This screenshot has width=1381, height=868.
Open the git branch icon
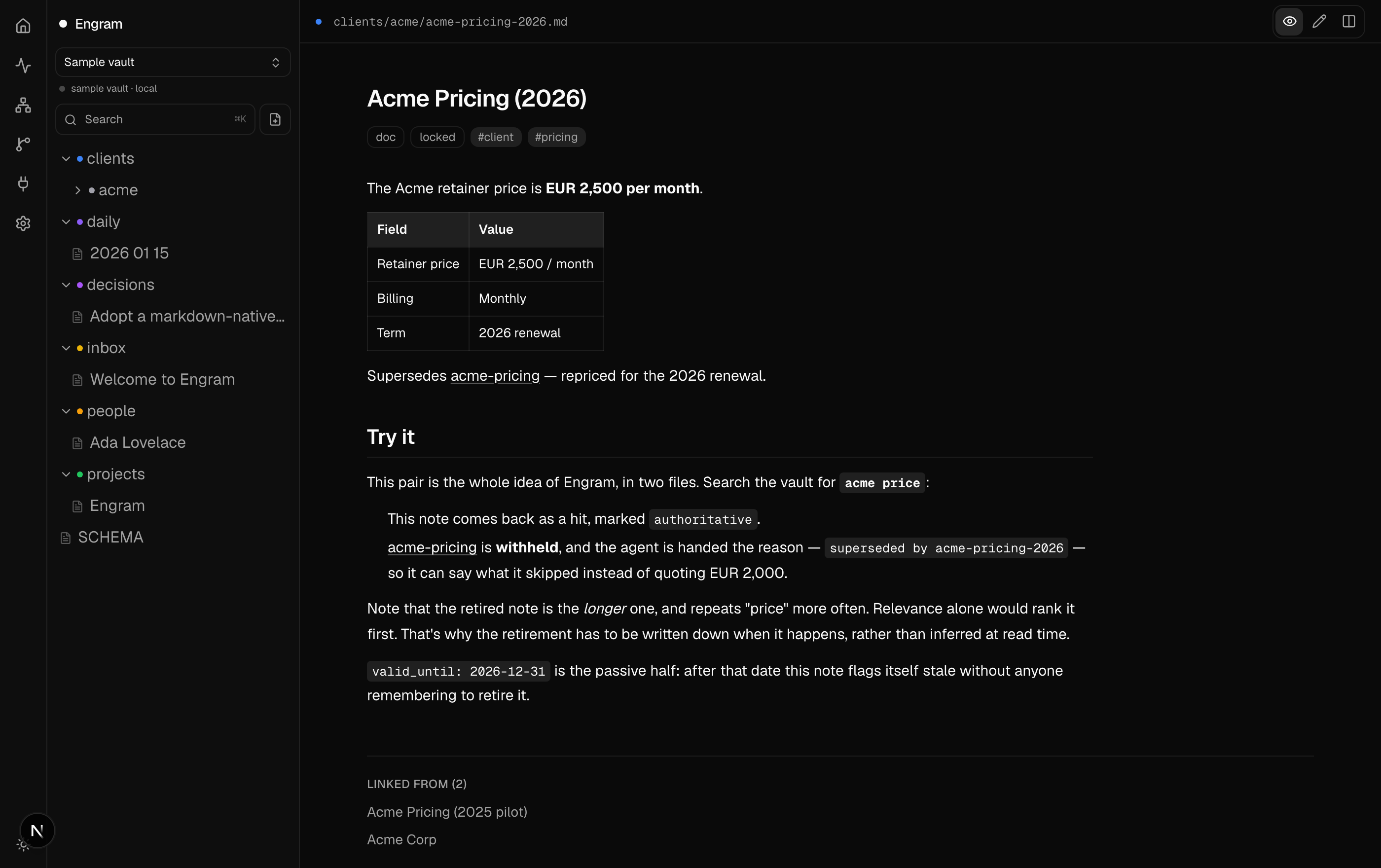[23, 145]
